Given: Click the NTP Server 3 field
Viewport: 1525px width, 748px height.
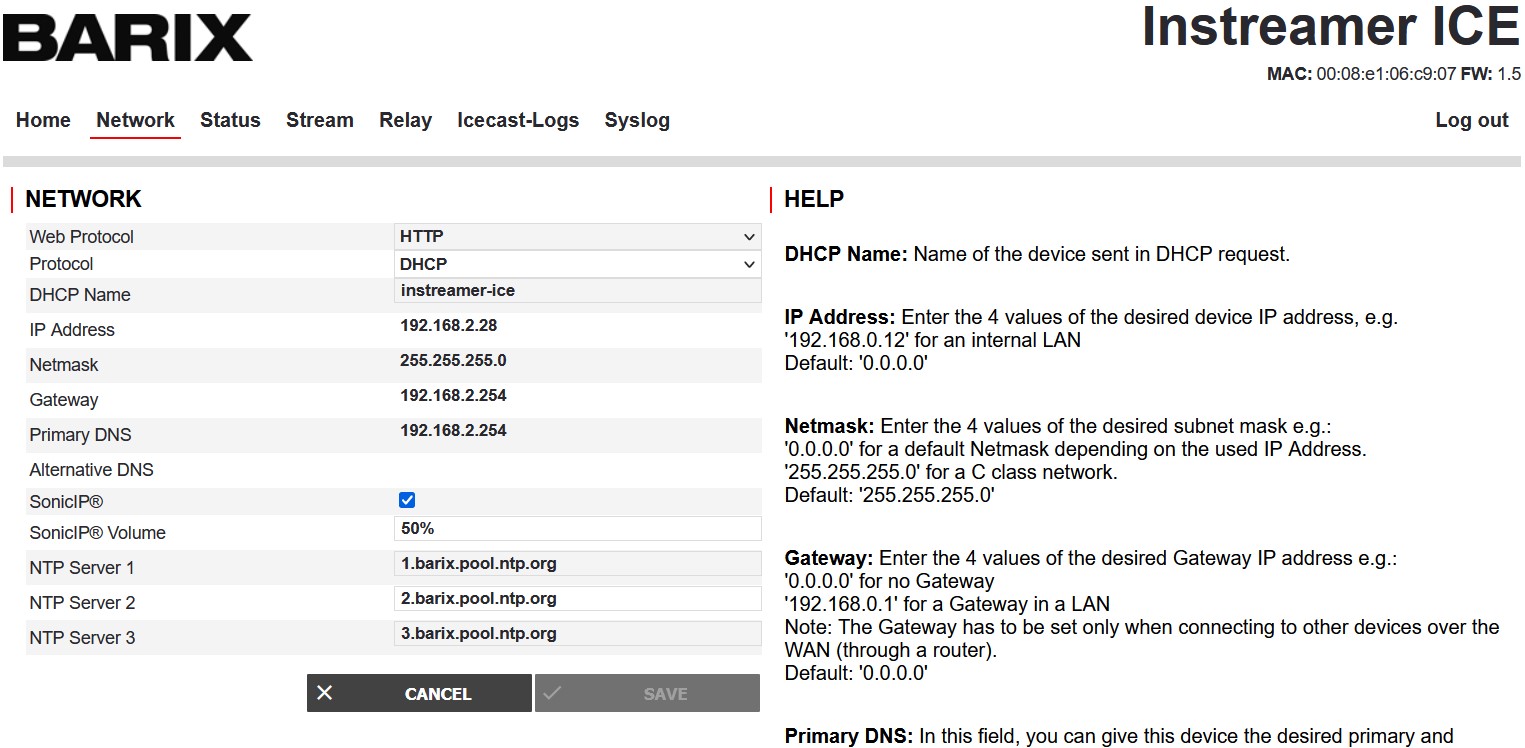Looking at the screenshot, I should point(577,634).
